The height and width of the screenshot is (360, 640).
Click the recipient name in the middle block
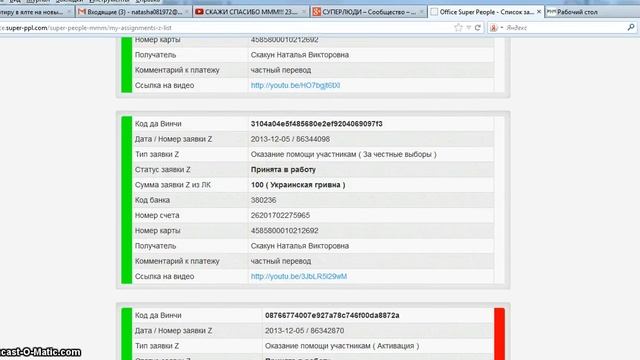pyautogui.click(x=300, y=246)
